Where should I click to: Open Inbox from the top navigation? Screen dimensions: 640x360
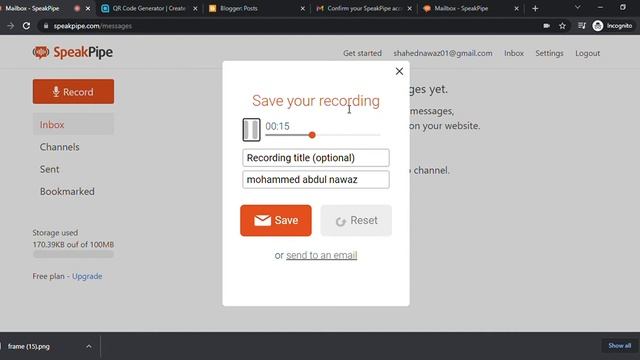514,53
